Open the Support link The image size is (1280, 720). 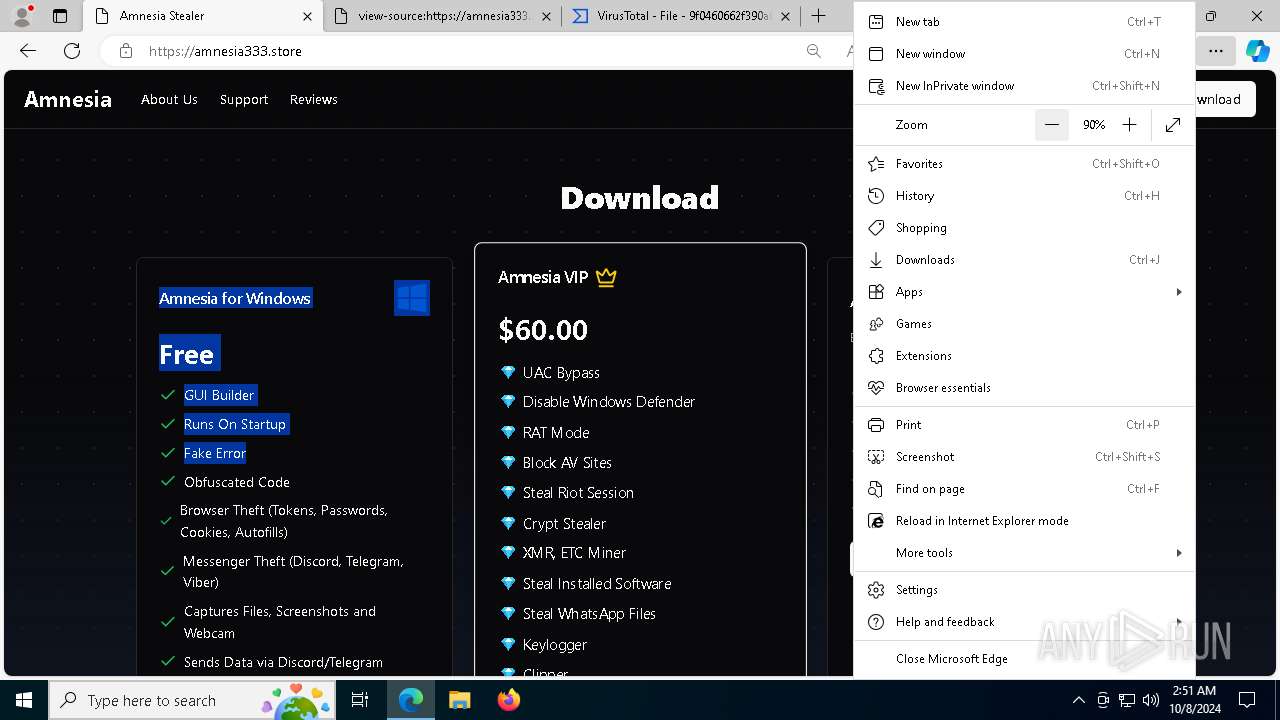point(244,99)
